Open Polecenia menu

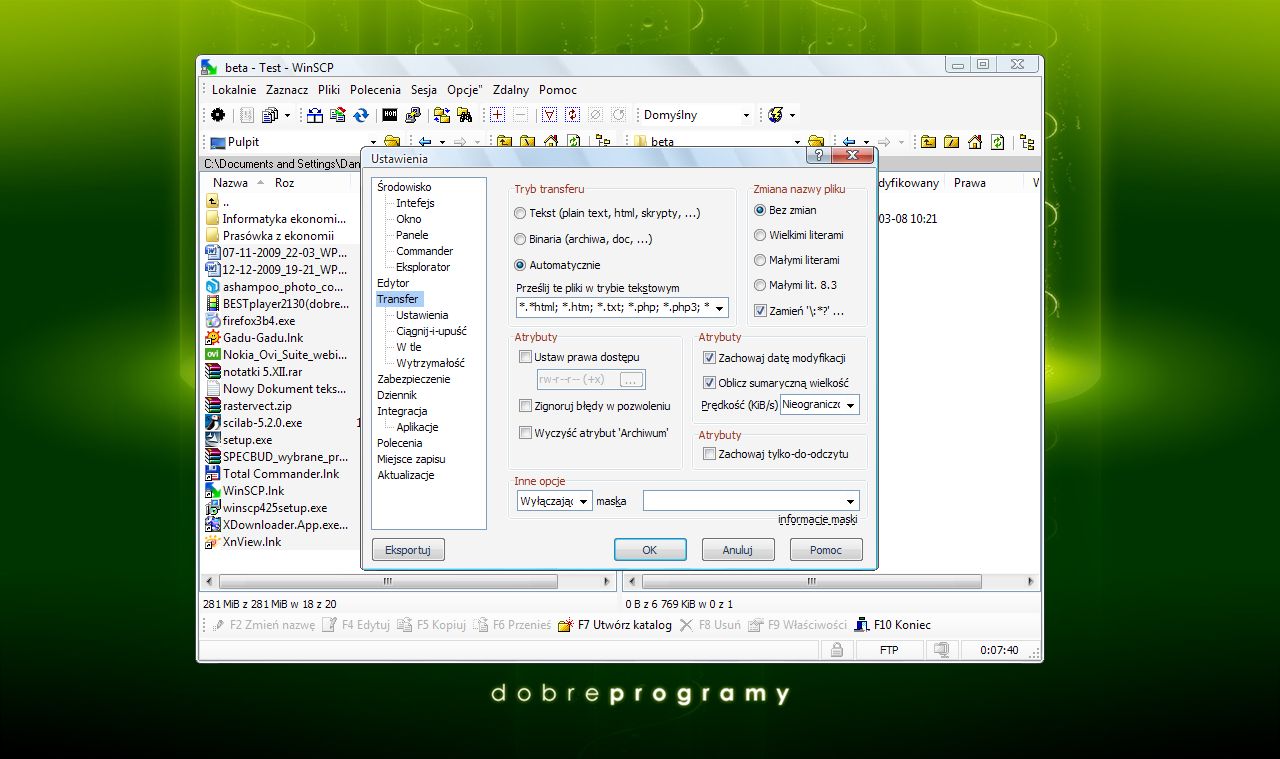tap(375, 90)
